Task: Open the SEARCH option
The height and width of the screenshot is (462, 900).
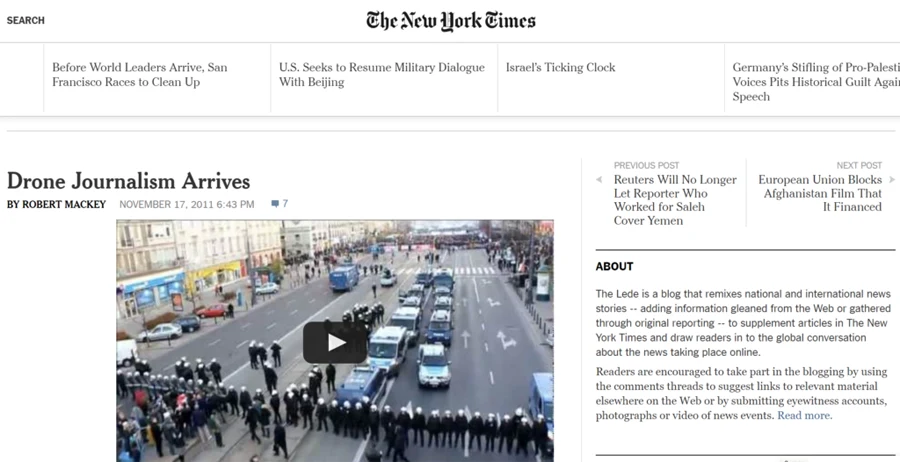Action: (25, 21)
